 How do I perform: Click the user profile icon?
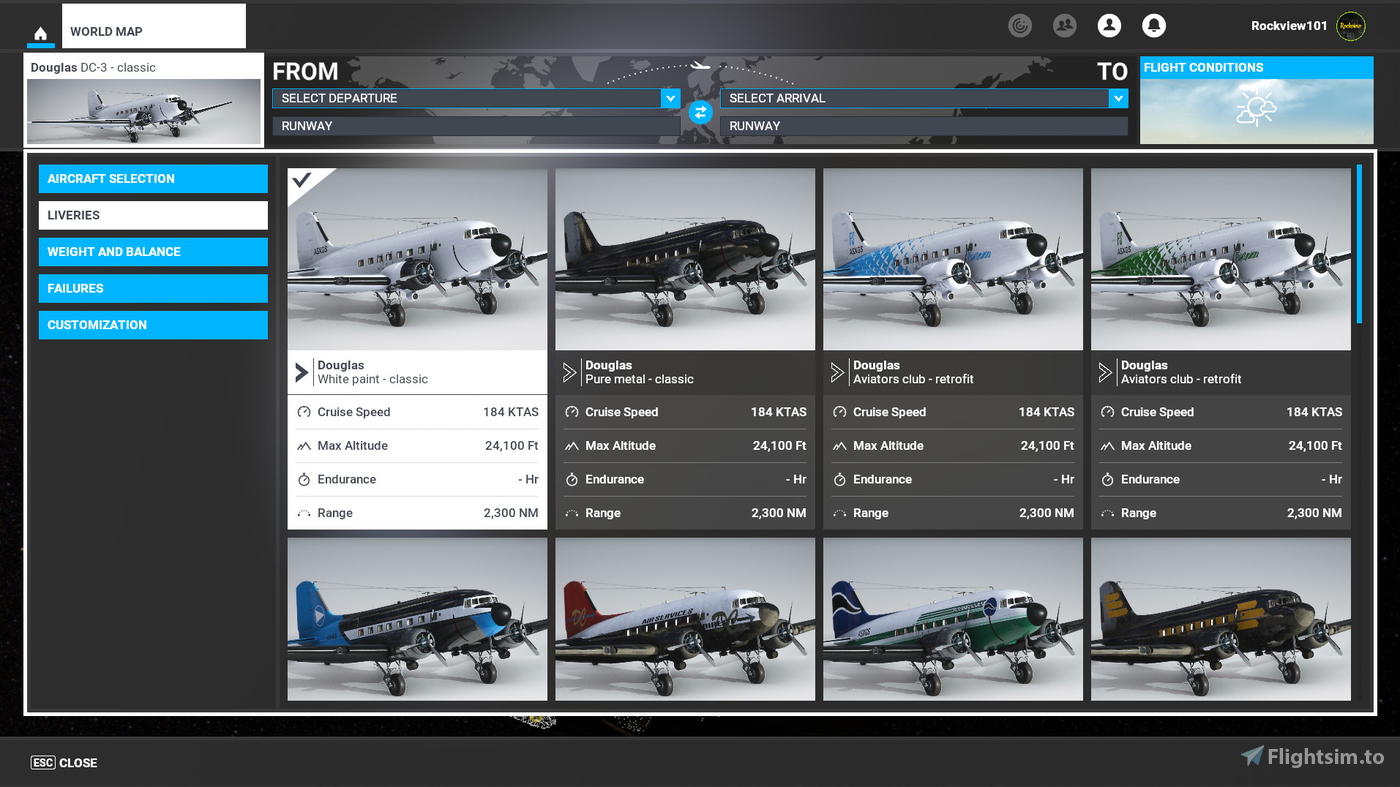1109,25
